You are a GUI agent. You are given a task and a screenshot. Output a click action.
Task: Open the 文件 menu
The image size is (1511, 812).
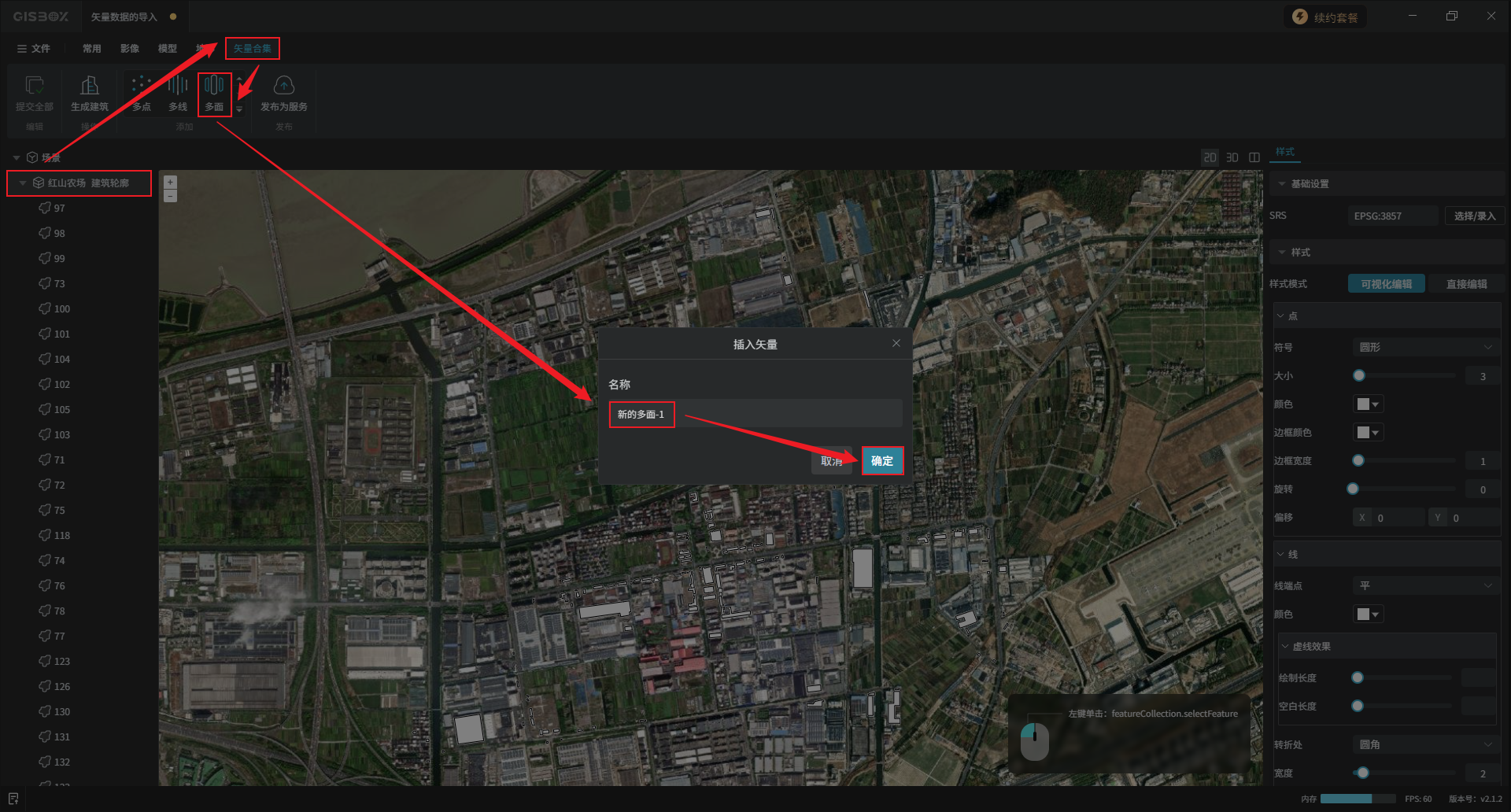coord(34,49)
